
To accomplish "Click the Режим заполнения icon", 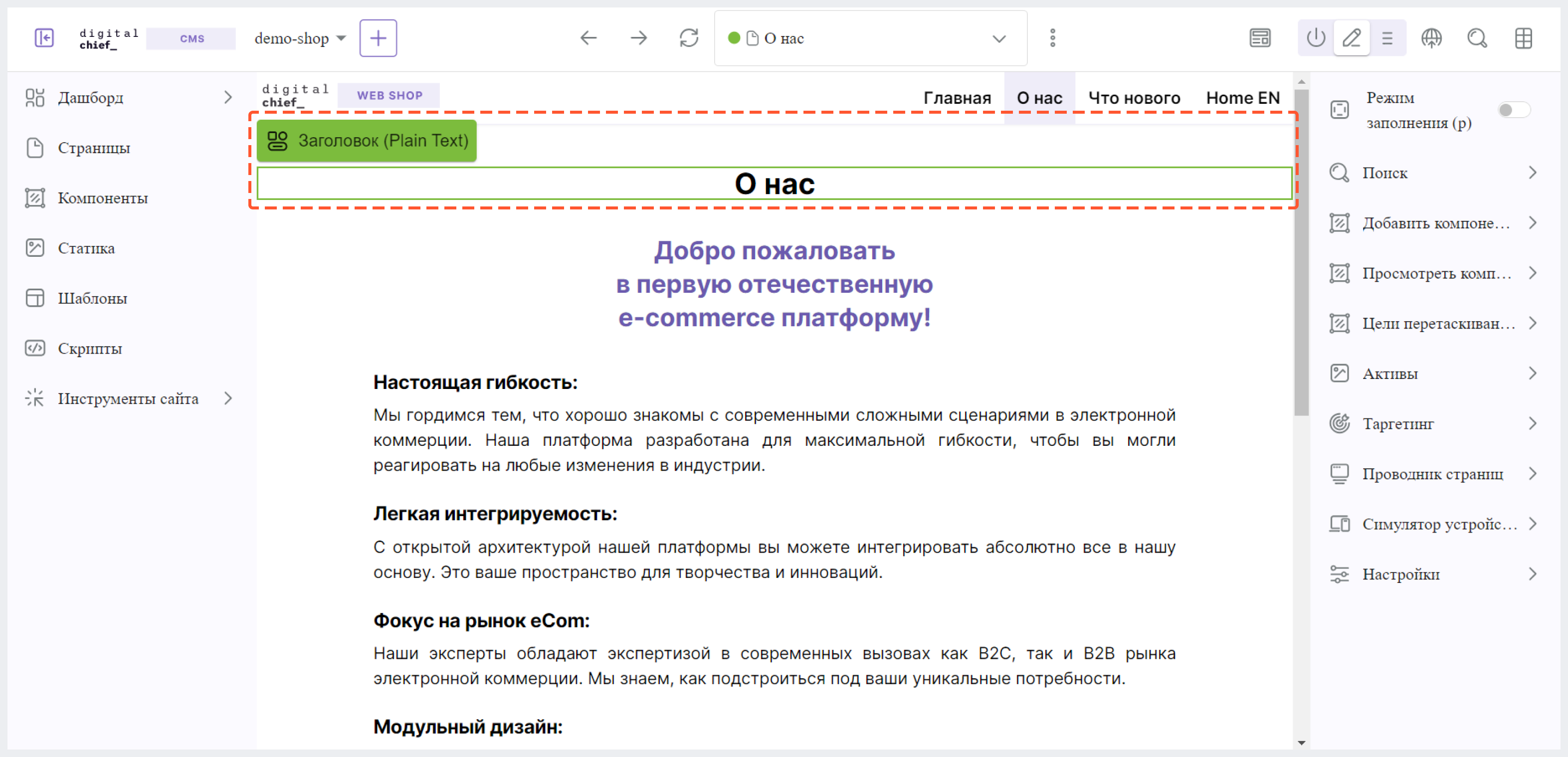I will tap(1339, 110).
